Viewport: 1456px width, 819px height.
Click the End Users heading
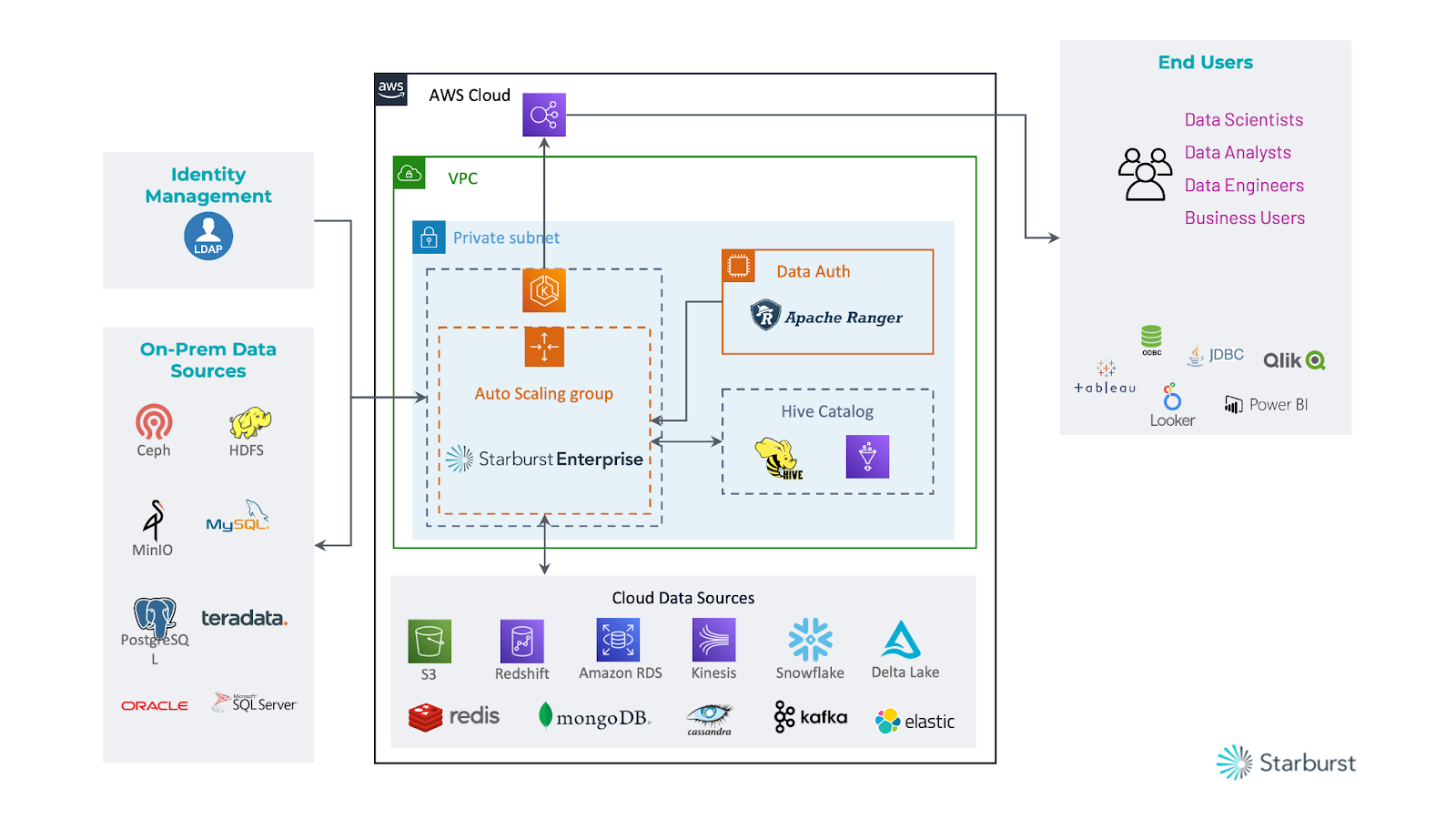coord(1206,63)
